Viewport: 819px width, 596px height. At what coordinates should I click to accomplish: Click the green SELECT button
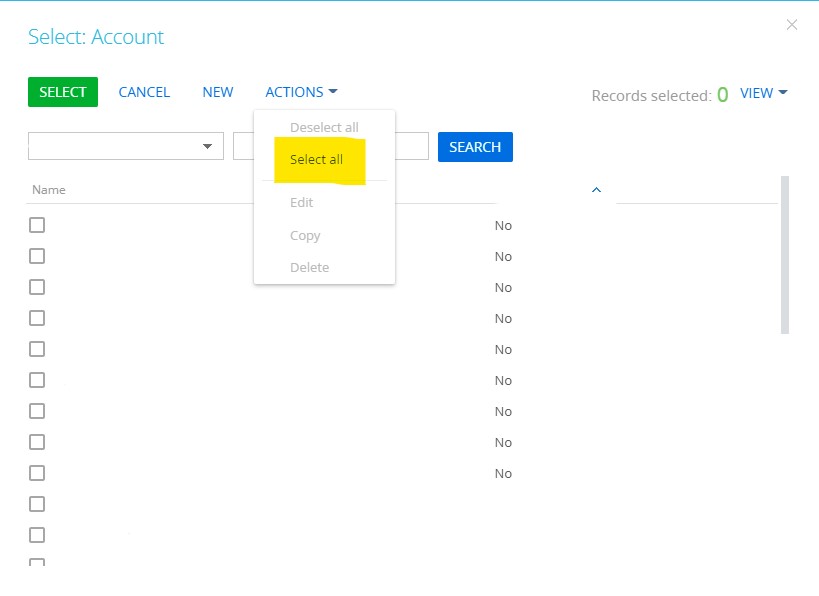tap(63, 92)
